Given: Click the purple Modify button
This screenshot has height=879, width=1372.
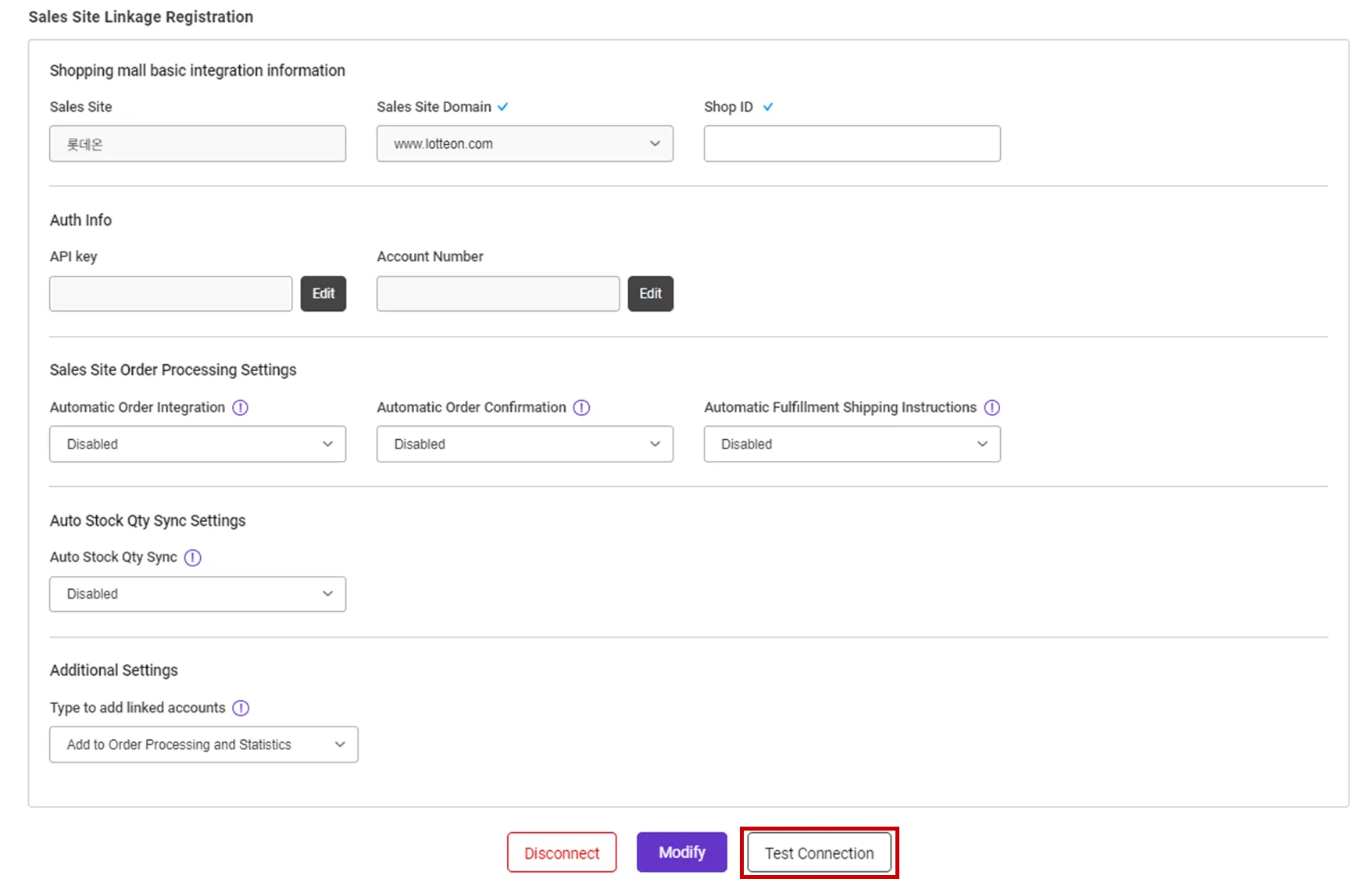Looking at the screenshot, I should [x=681, y=852].
